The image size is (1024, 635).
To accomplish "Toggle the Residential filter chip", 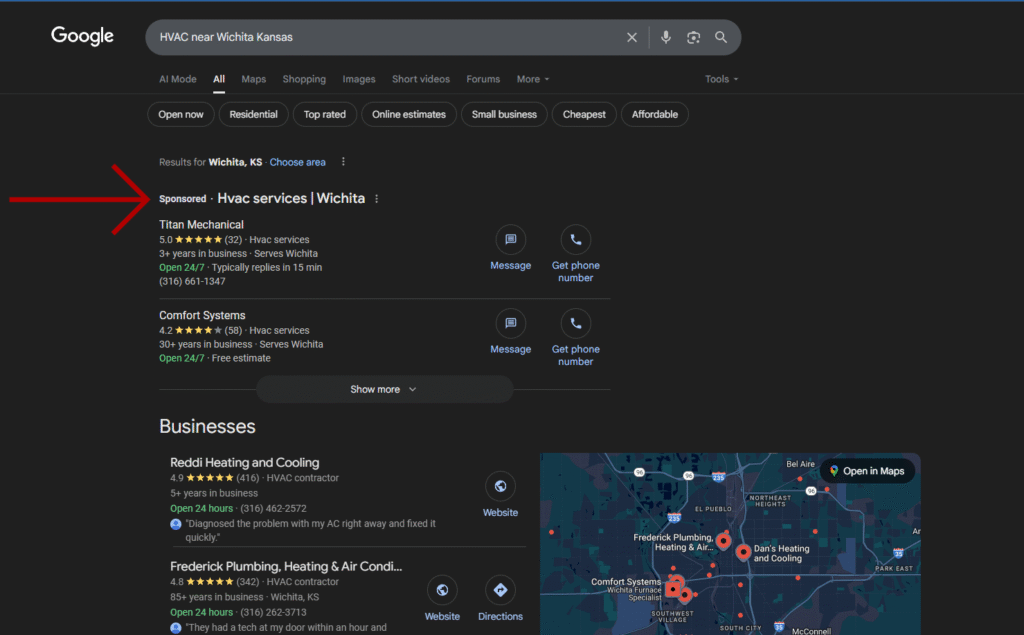I will [x=253, y=114].
